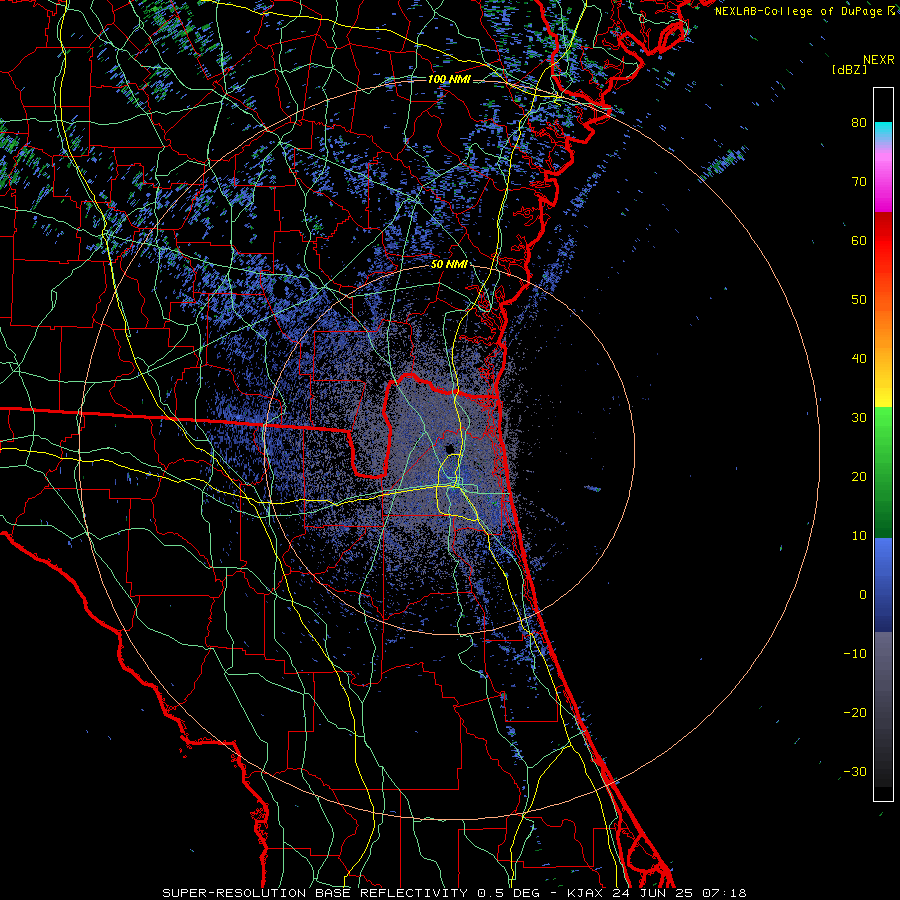
Task: Click the 10 dBZ scale value
Action: point(859,536)
